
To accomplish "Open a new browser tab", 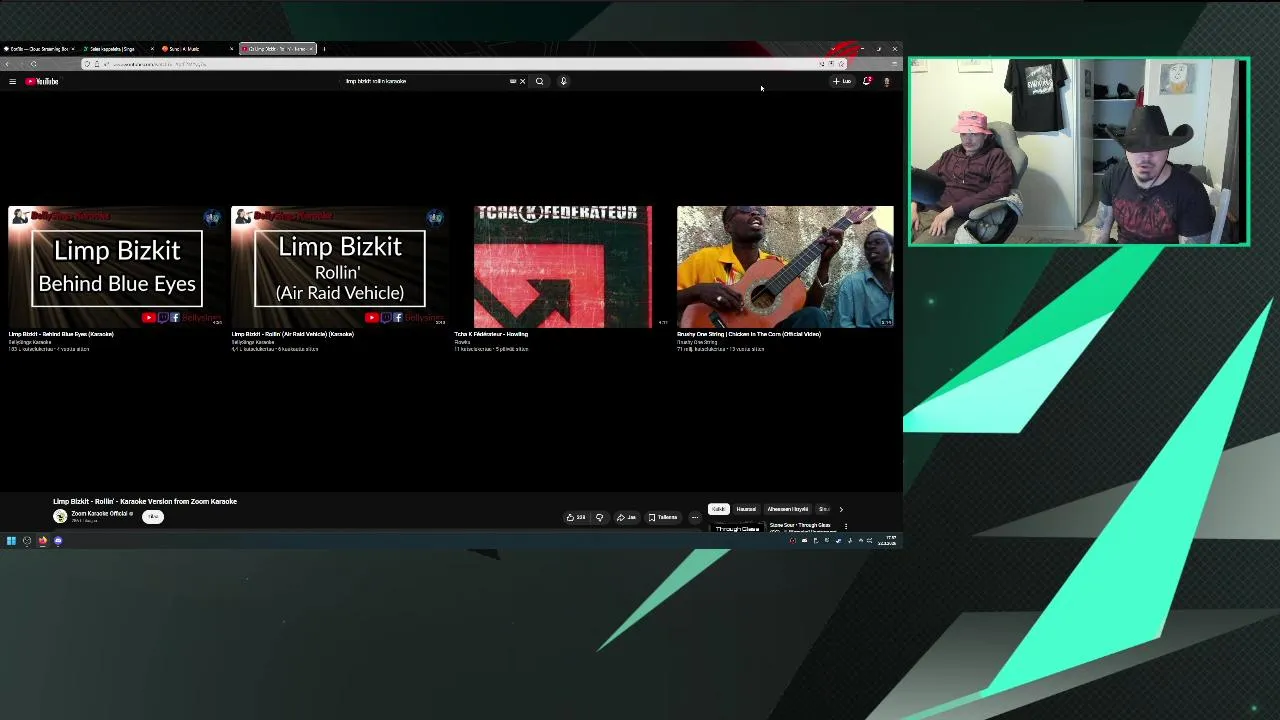I will tap(324, 49).
